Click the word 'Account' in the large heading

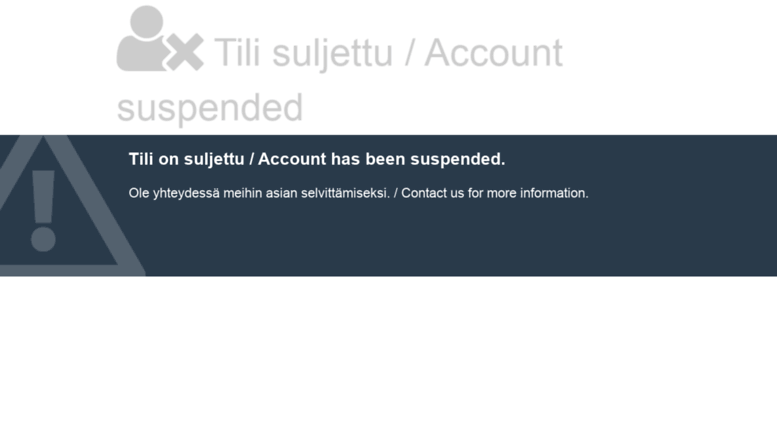coord(494,53)
